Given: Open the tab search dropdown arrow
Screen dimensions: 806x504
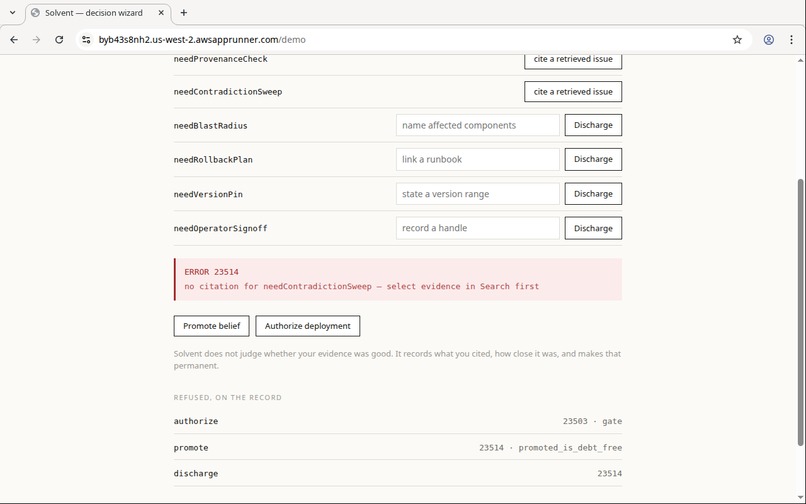Looking at the screenshot, I should (x=13, y=13).
